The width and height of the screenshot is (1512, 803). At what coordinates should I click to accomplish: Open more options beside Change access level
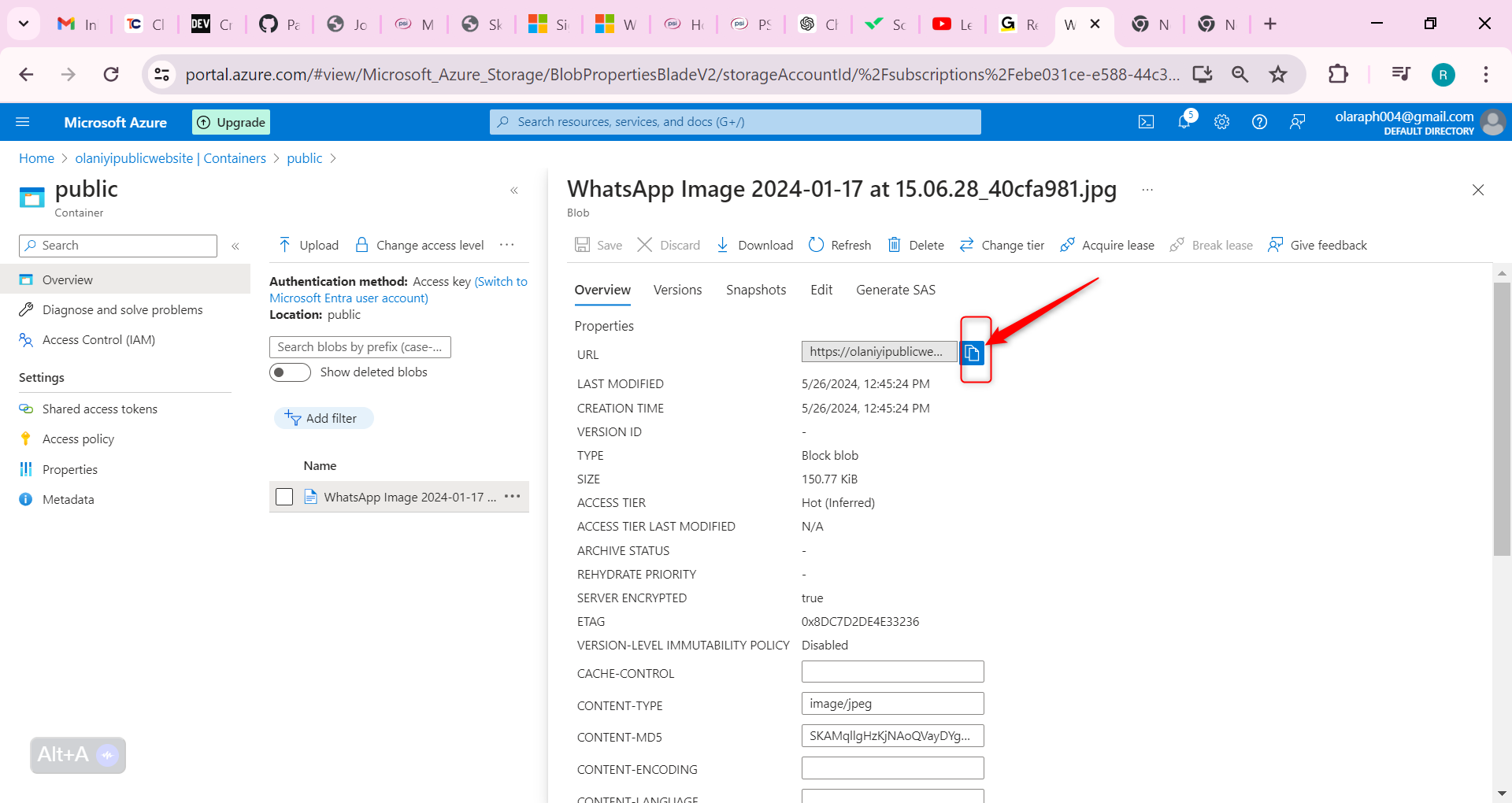(507, 245)
